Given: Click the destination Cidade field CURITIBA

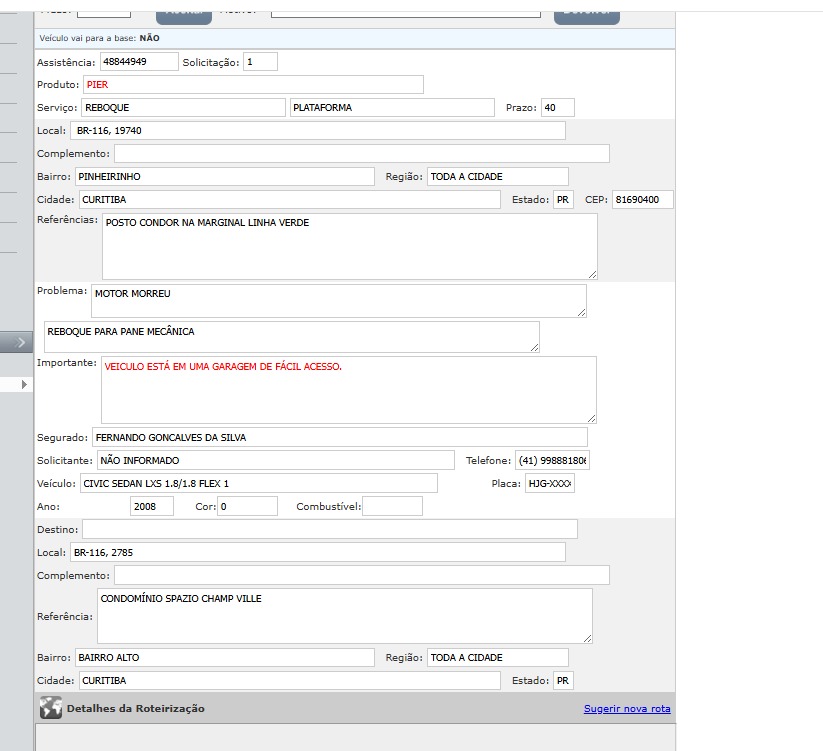Looking at the screenshot, I should (290, 681).
